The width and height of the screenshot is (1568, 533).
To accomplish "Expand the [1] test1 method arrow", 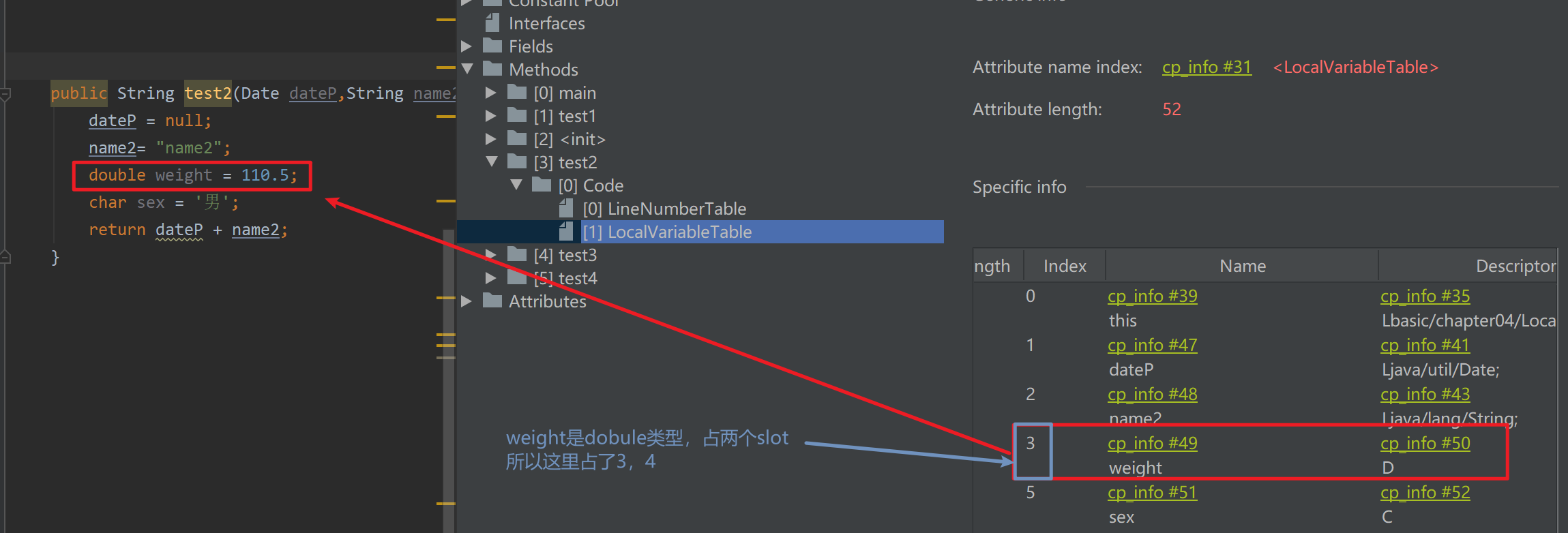I will [491, 116].
